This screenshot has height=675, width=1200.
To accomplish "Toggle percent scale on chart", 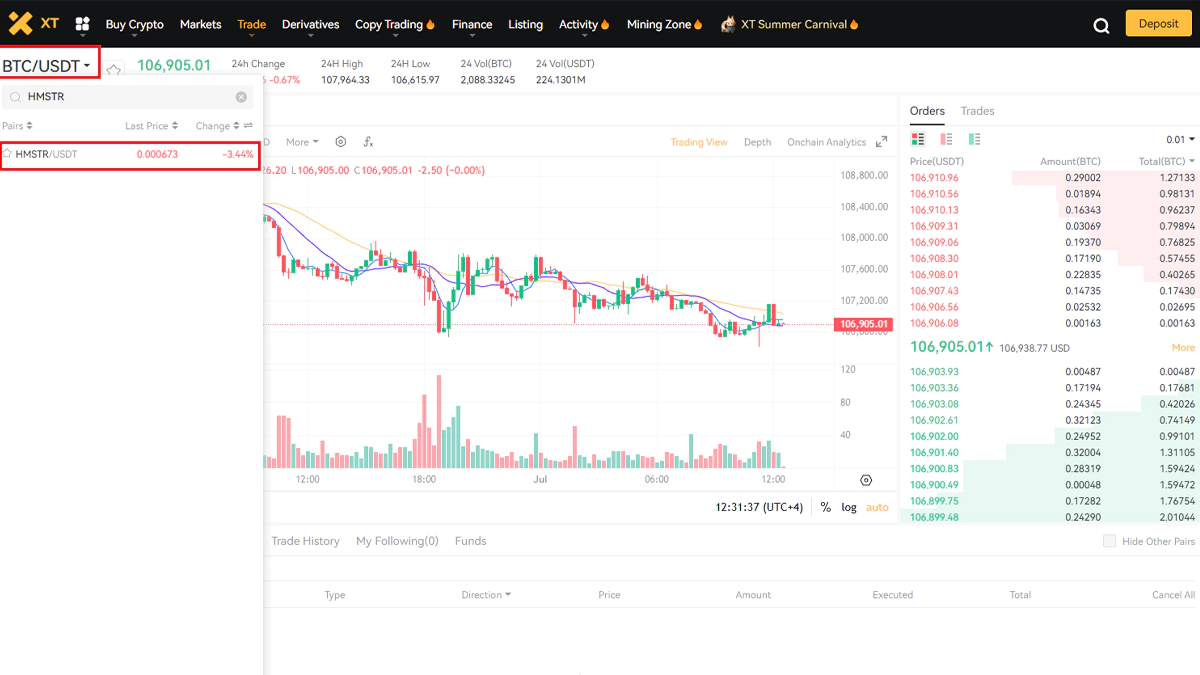I will 826,507.
